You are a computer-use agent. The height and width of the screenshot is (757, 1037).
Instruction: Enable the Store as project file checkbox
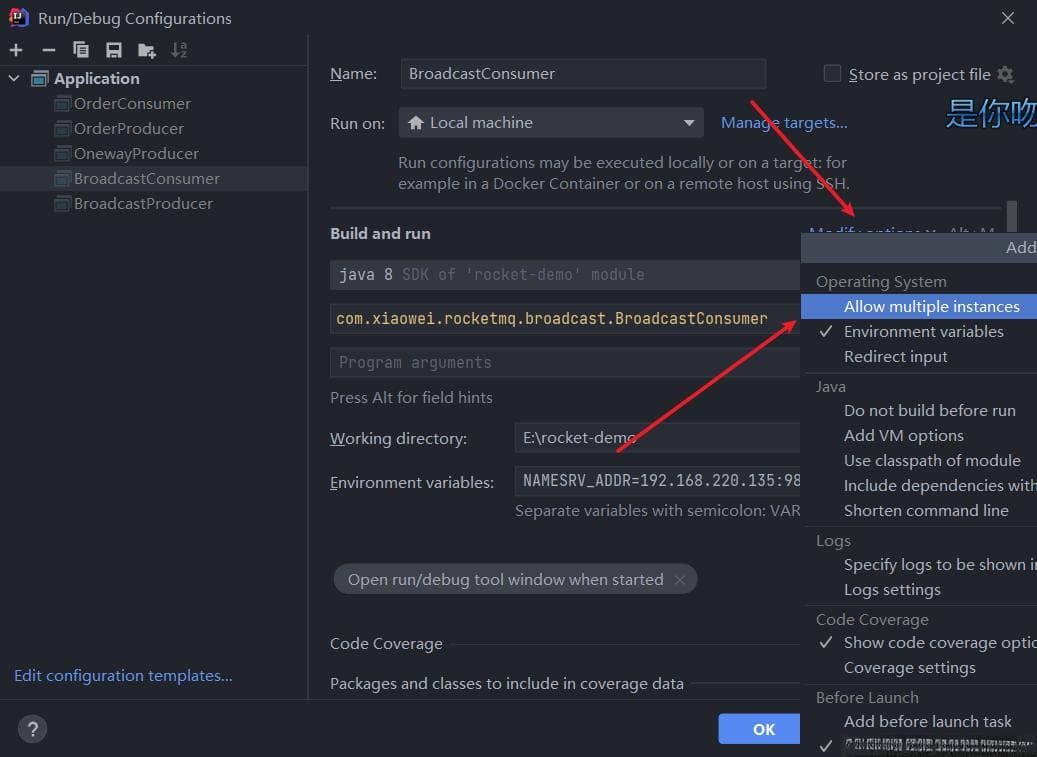click(x=832, y=73)
